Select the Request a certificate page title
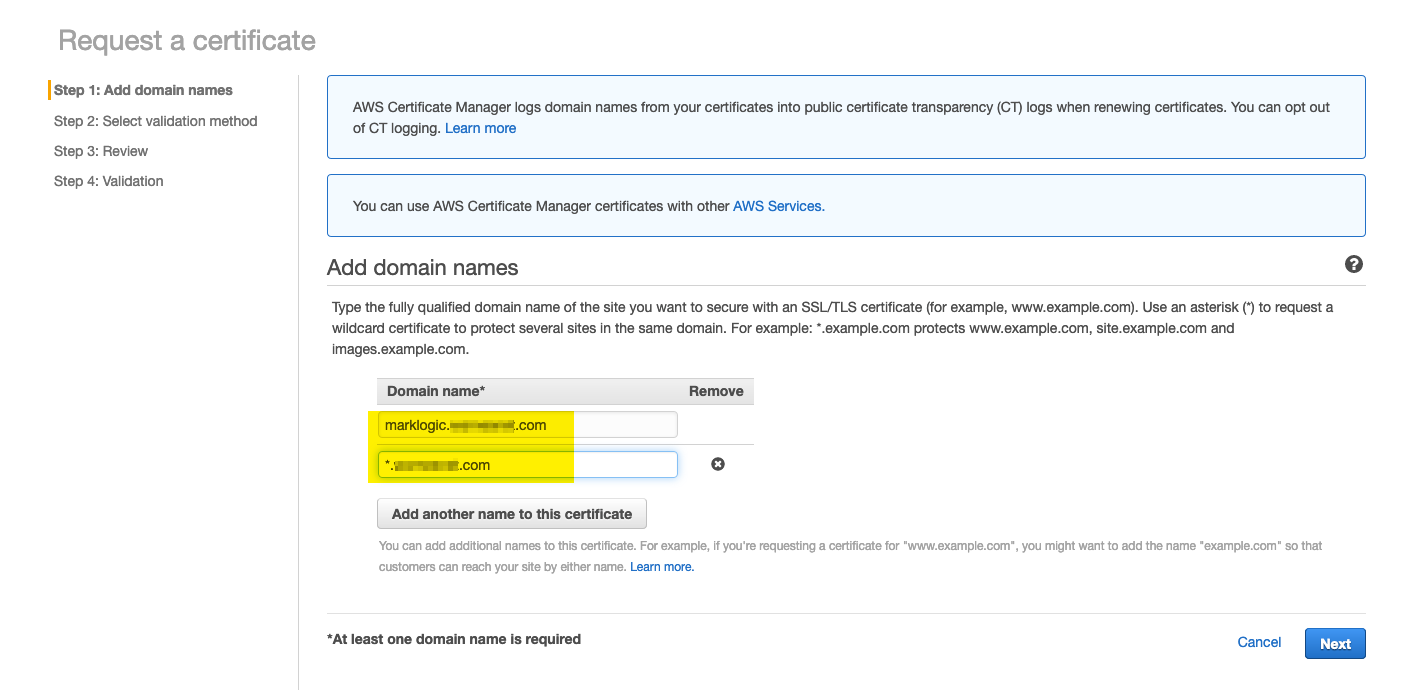Screen dimensions: 1411x690 (x=187, y=41)
